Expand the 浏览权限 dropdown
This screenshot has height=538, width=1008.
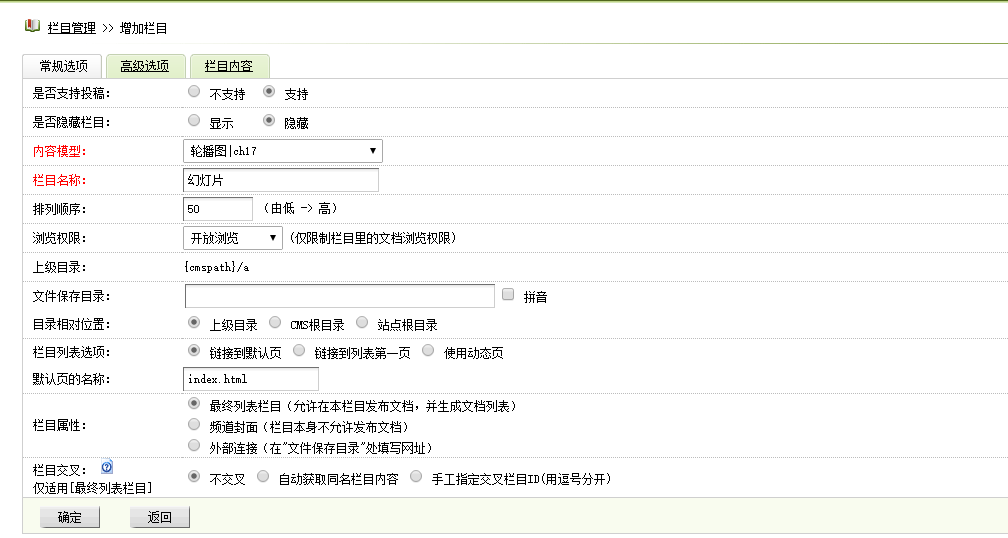point(233,238)
